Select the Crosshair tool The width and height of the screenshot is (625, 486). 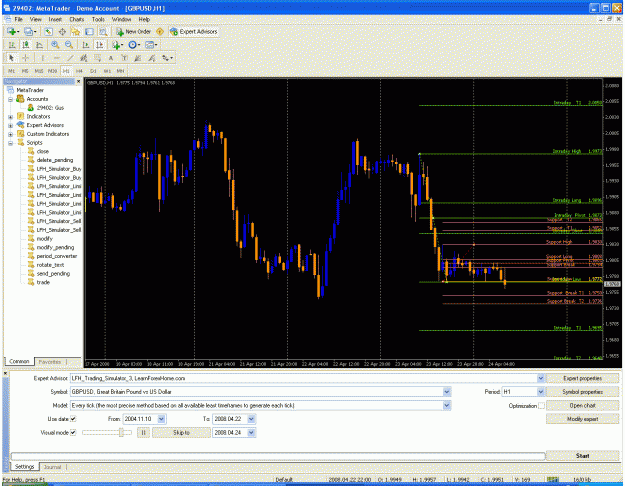[x=26, y=58]
